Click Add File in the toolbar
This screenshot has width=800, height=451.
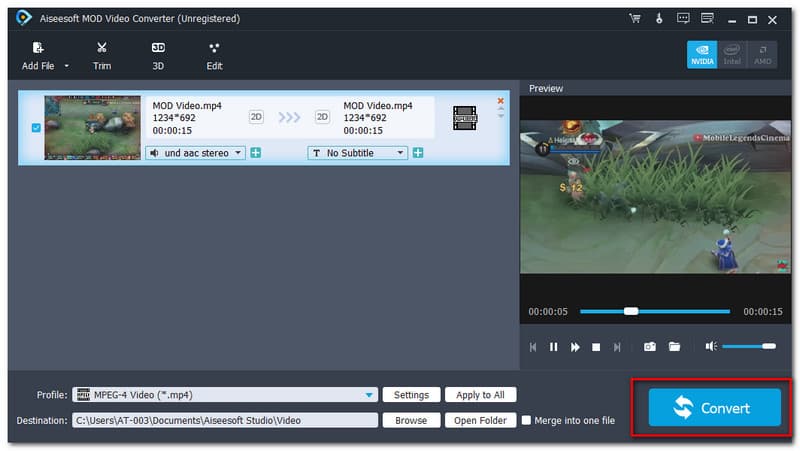tap(40, 55)
